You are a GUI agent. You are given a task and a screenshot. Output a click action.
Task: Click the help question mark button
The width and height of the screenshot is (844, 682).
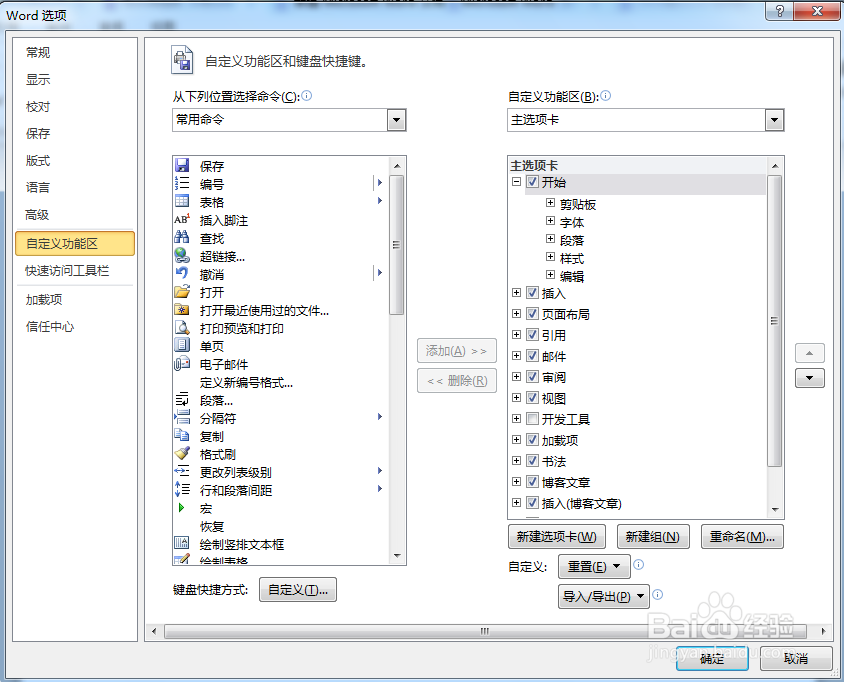779,11
